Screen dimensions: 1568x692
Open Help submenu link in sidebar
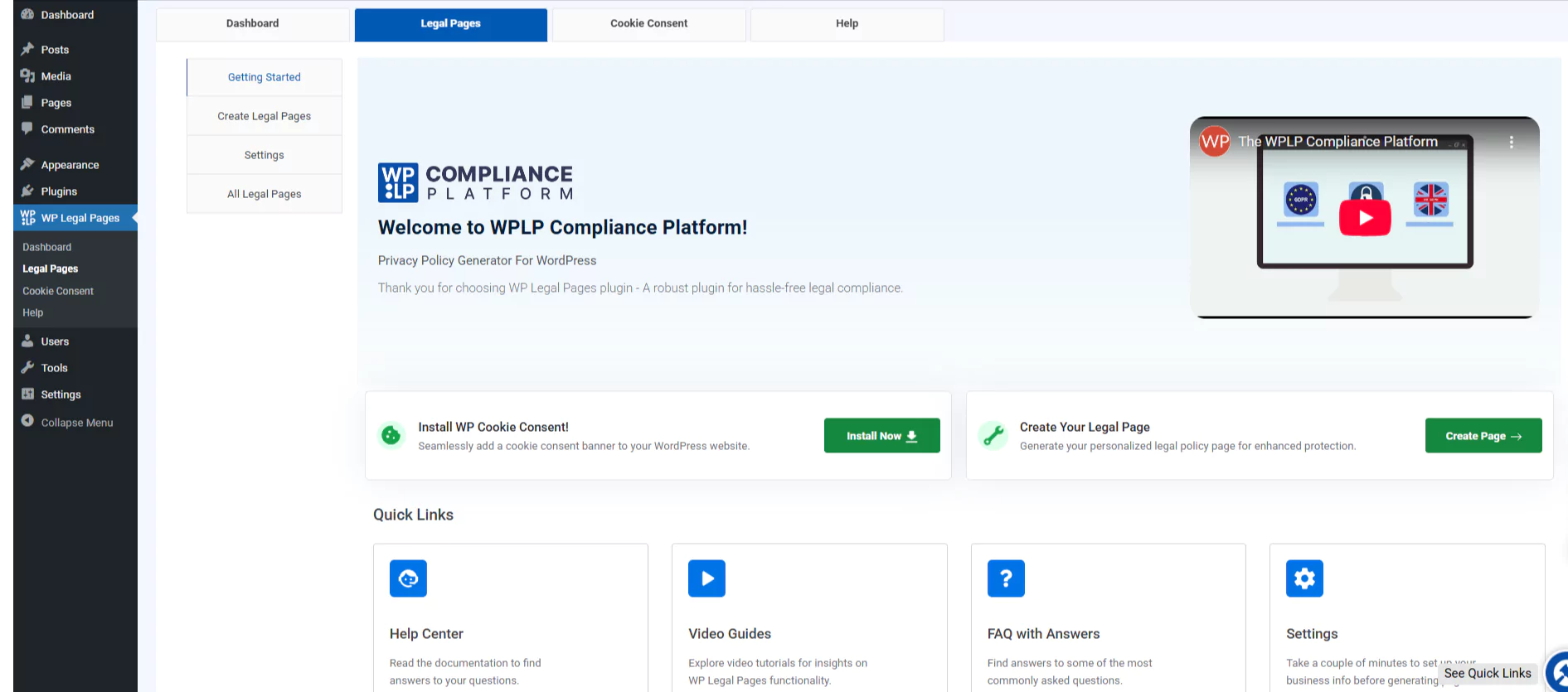[x=33, y=312]
